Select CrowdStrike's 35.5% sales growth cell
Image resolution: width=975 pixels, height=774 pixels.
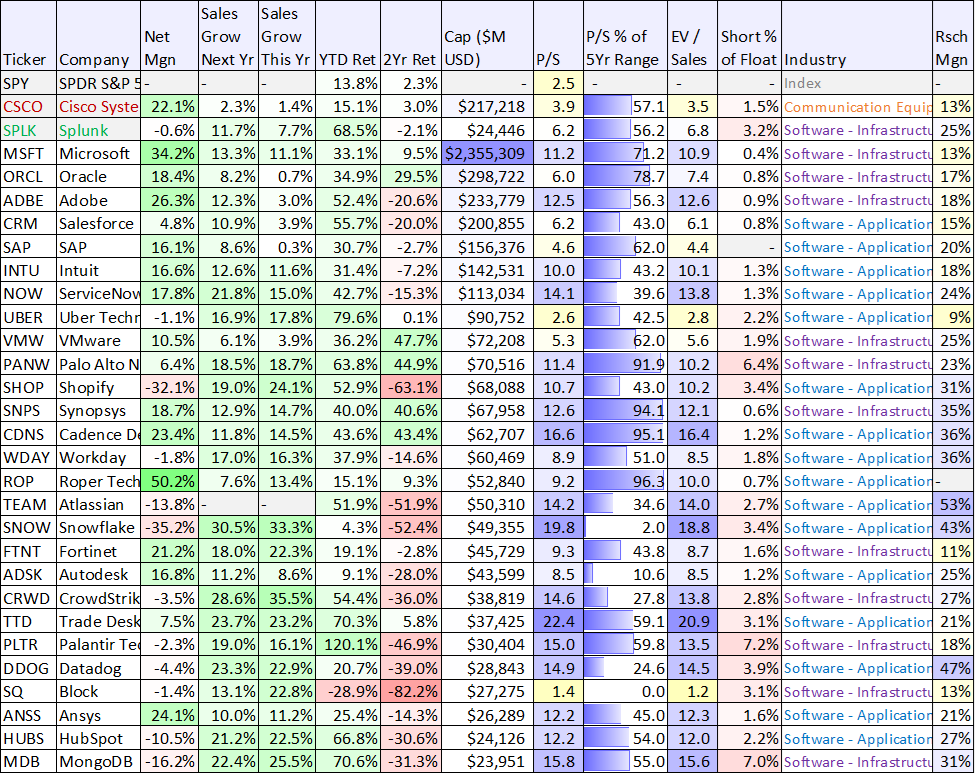coord(287,598)
